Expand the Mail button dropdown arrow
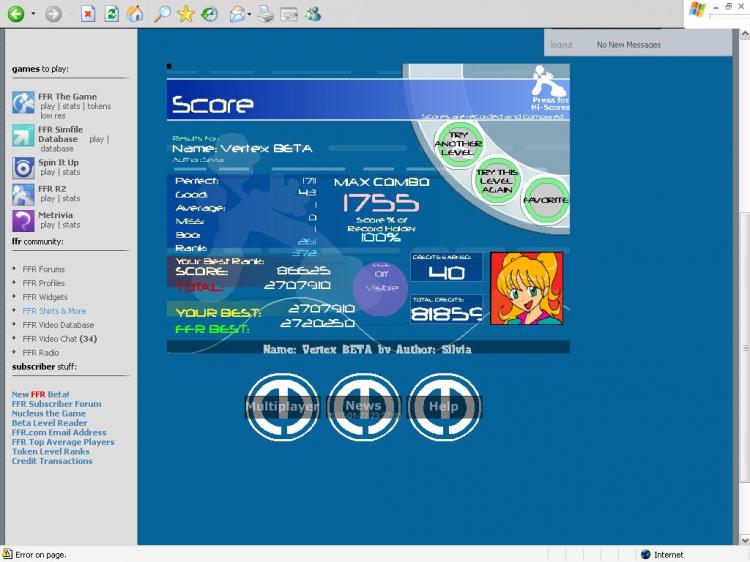 click(249, 14)
